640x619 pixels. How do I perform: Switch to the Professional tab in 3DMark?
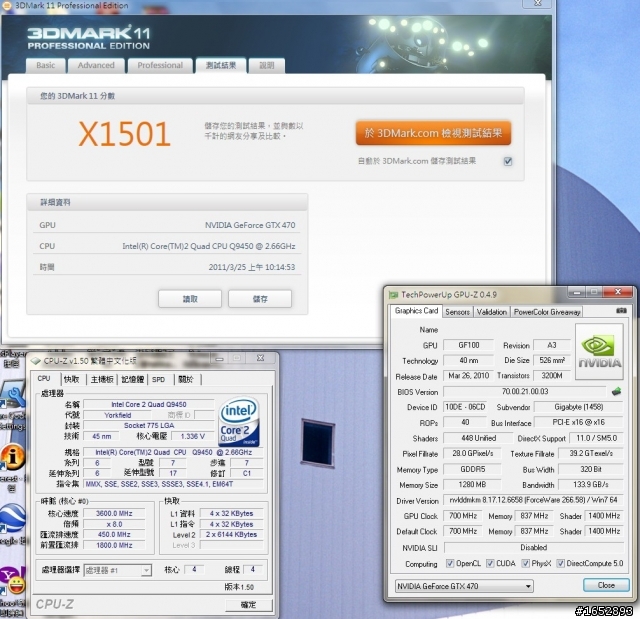point(160,65)
